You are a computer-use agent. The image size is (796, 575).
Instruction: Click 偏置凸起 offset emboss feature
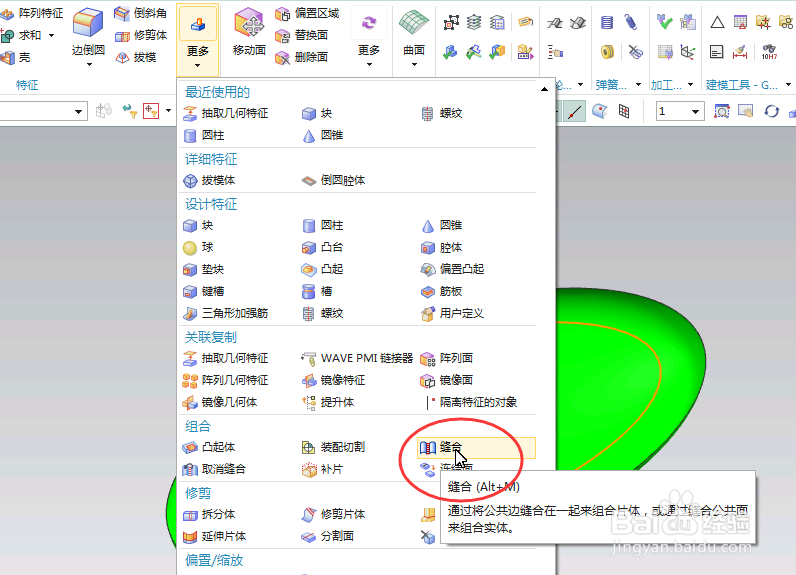(x=452, y=269)
